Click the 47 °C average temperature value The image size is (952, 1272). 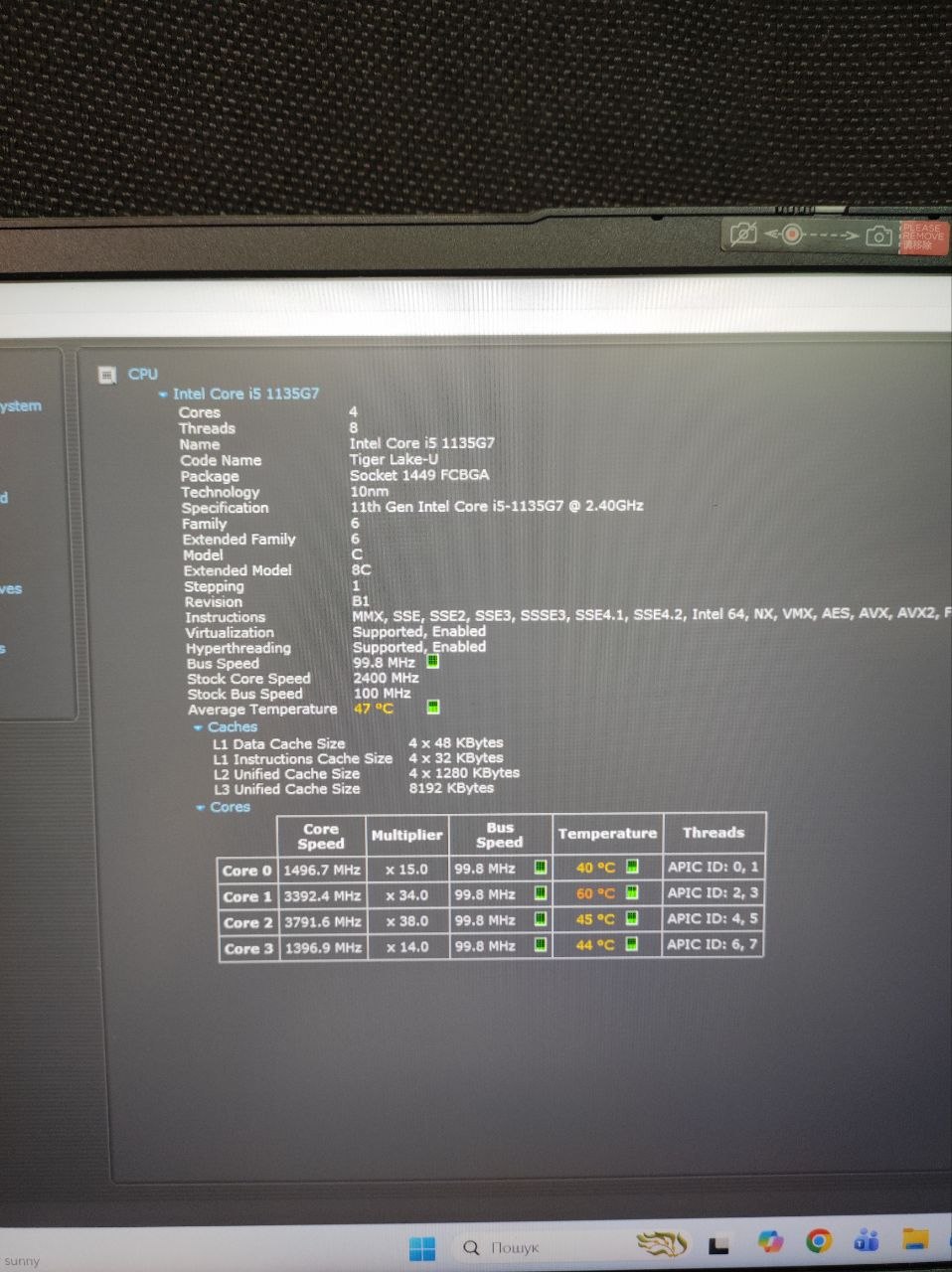[x=374, y=709]
